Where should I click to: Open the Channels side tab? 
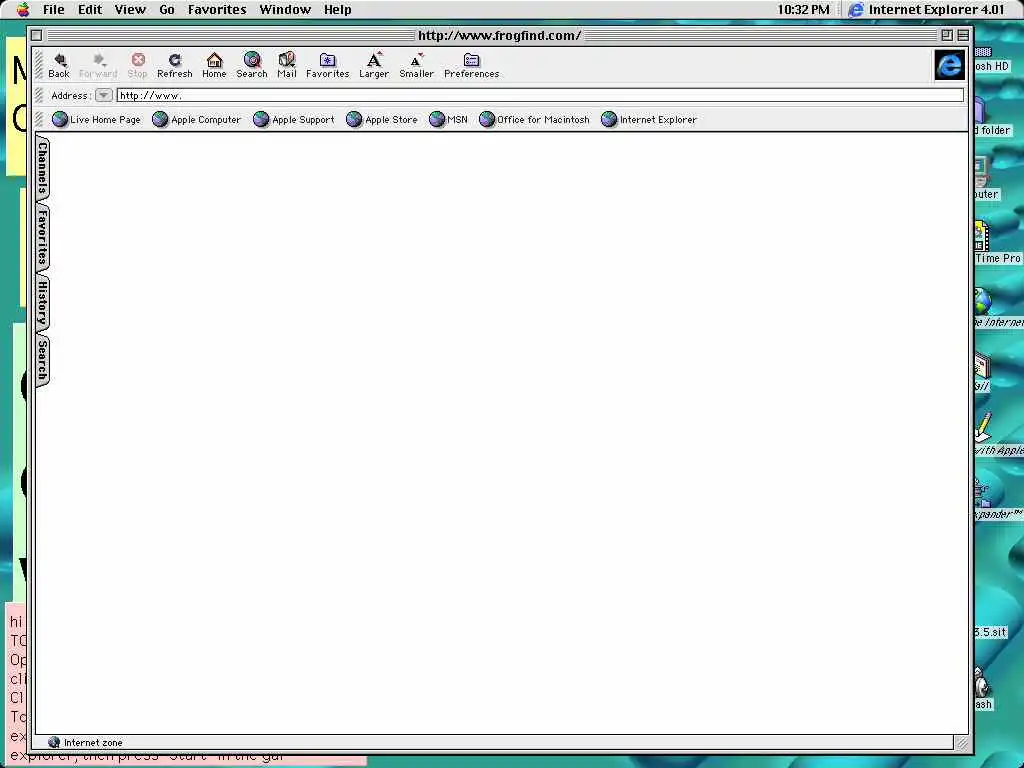[42, 168]
